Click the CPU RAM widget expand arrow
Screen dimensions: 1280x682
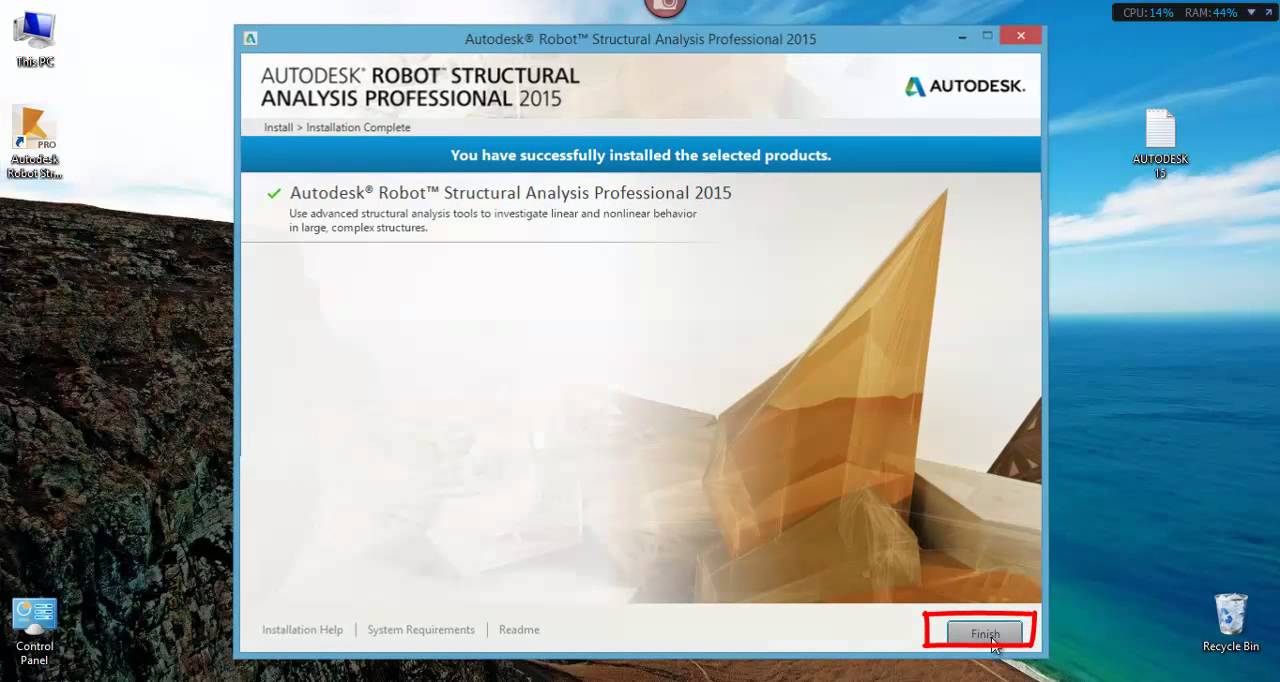click(x=1268, y=13)
